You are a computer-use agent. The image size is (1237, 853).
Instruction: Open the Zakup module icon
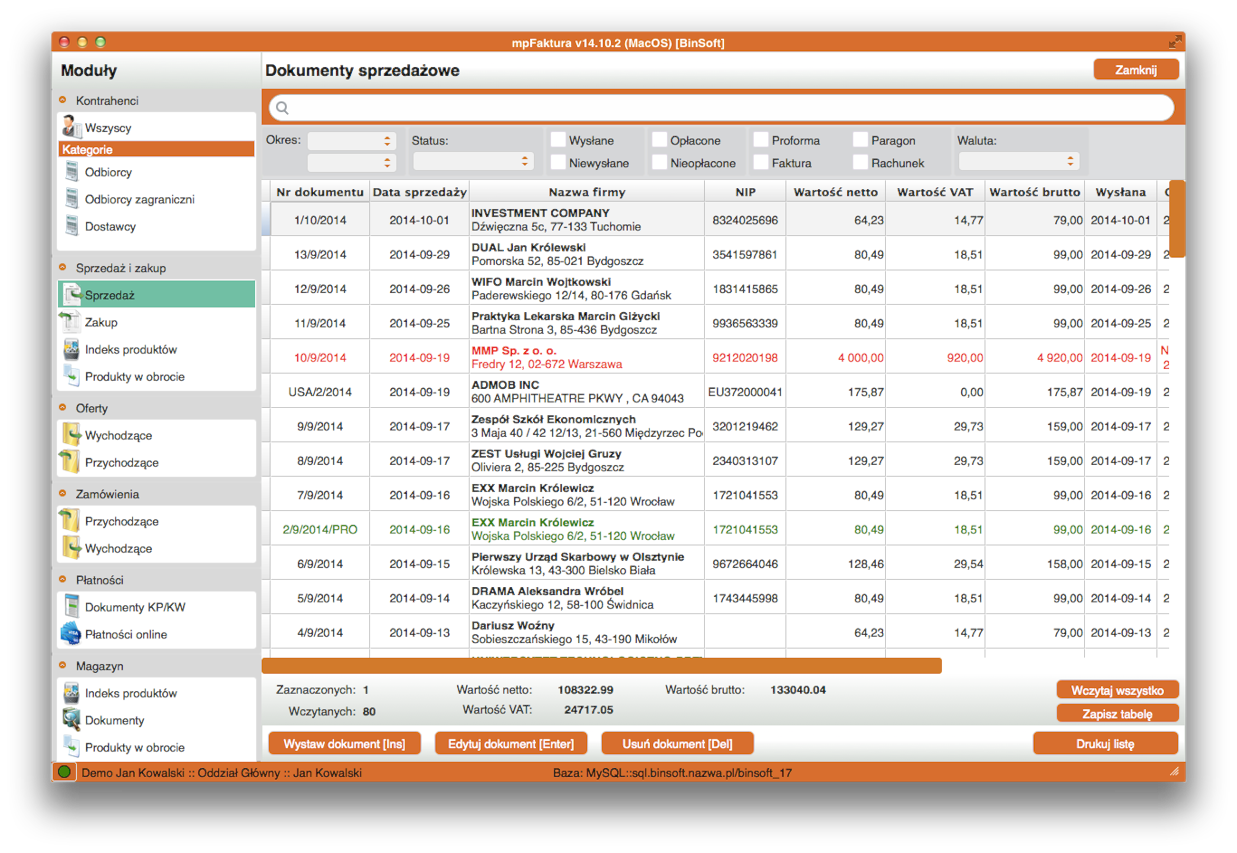click(70, 322)
